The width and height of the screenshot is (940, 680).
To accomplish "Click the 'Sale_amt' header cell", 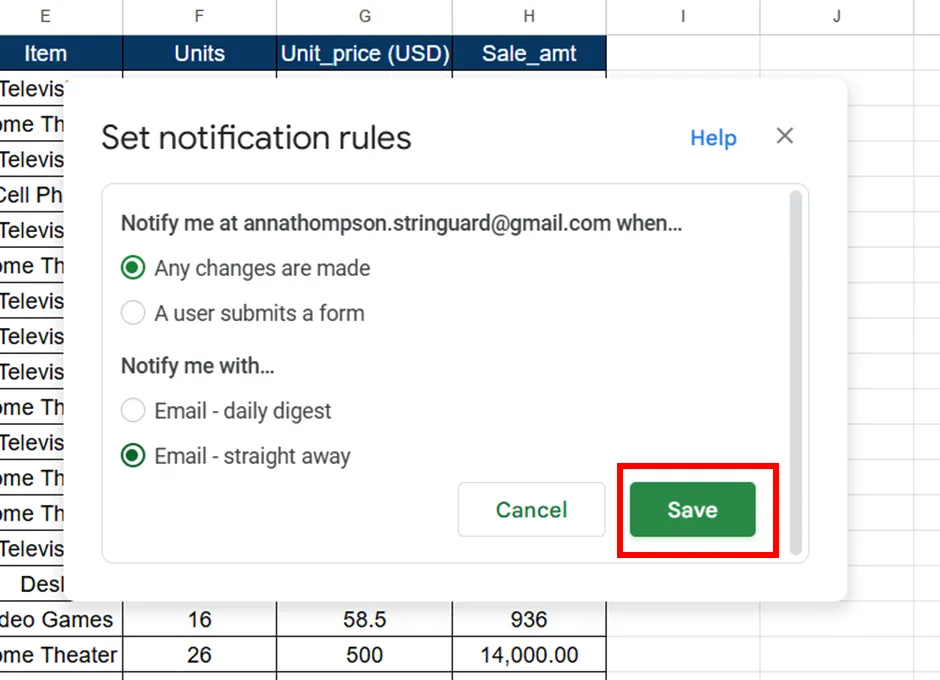I will [x=529, y=53].
